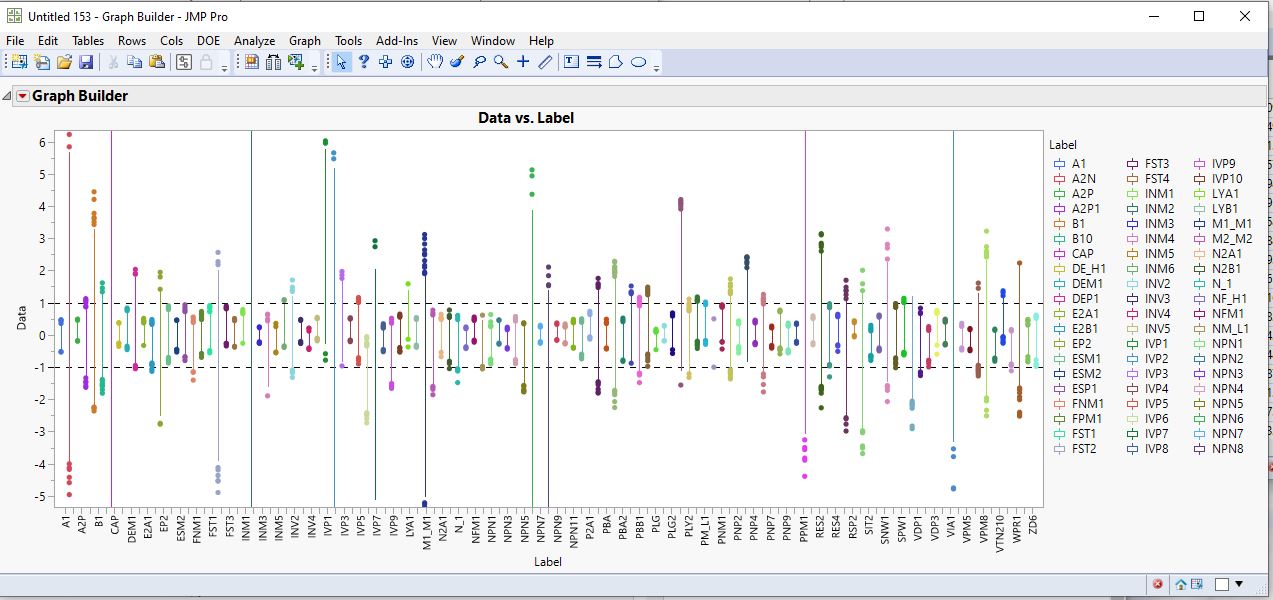The width and height of the screenshot is (1273, 600).
Task: Open the Graph menu
Action: click(x=305, y=41)
